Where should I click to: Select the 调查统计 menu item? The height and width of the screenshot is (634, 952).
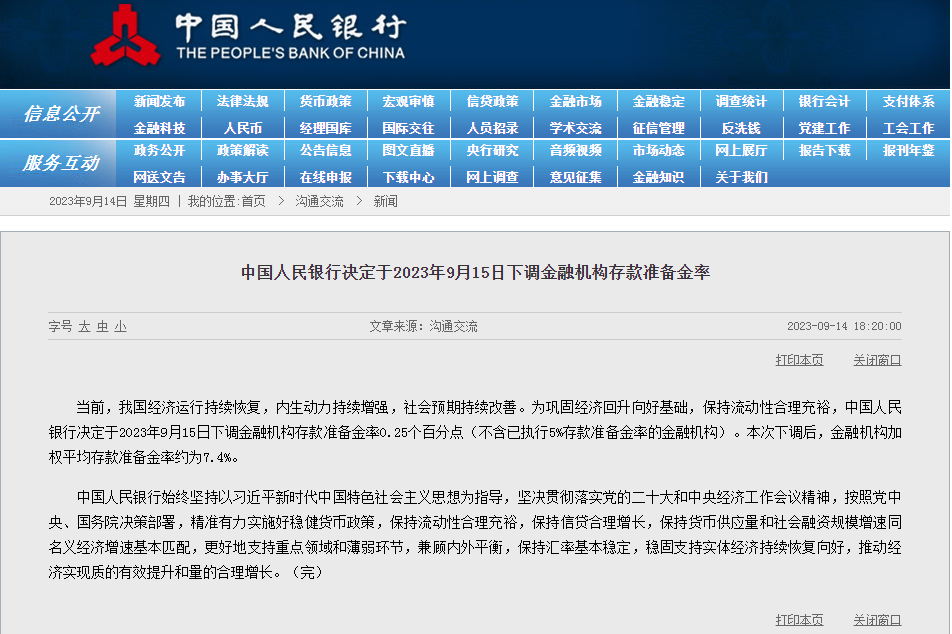(741, 101)
